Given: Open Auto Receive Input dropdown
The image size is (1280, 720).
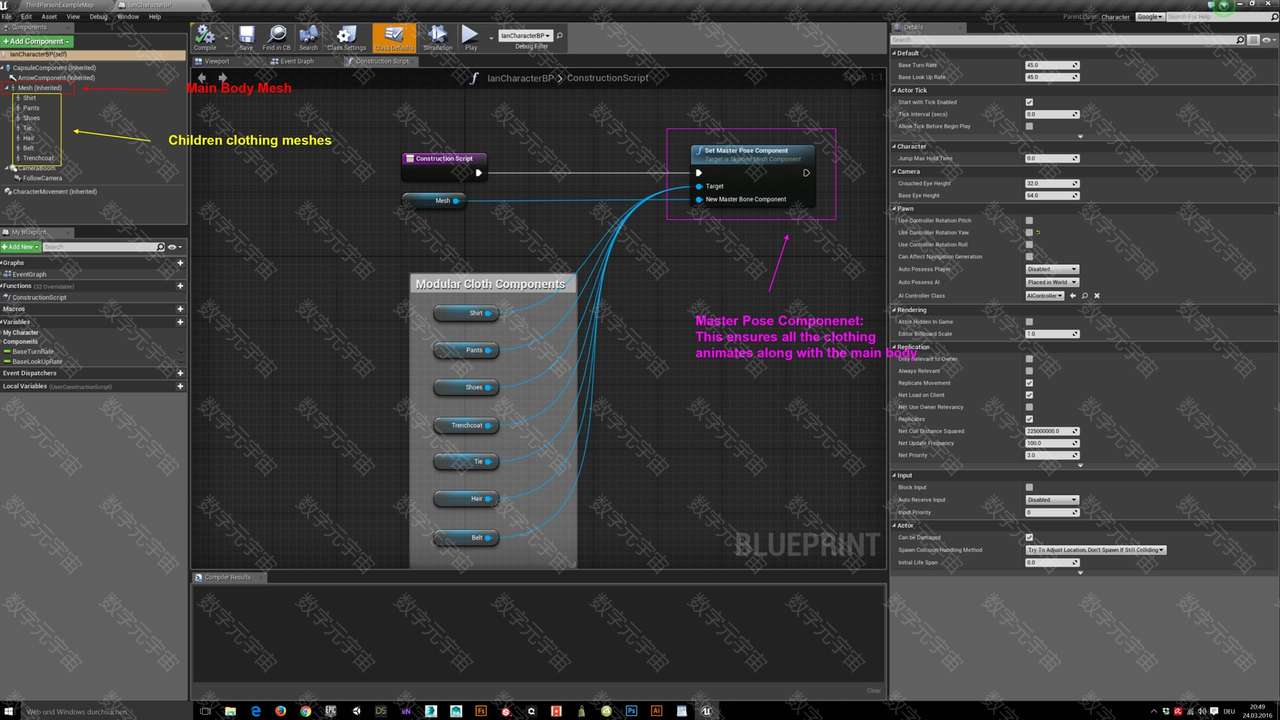Looking at the screenshot, I should click(1052, 499).
